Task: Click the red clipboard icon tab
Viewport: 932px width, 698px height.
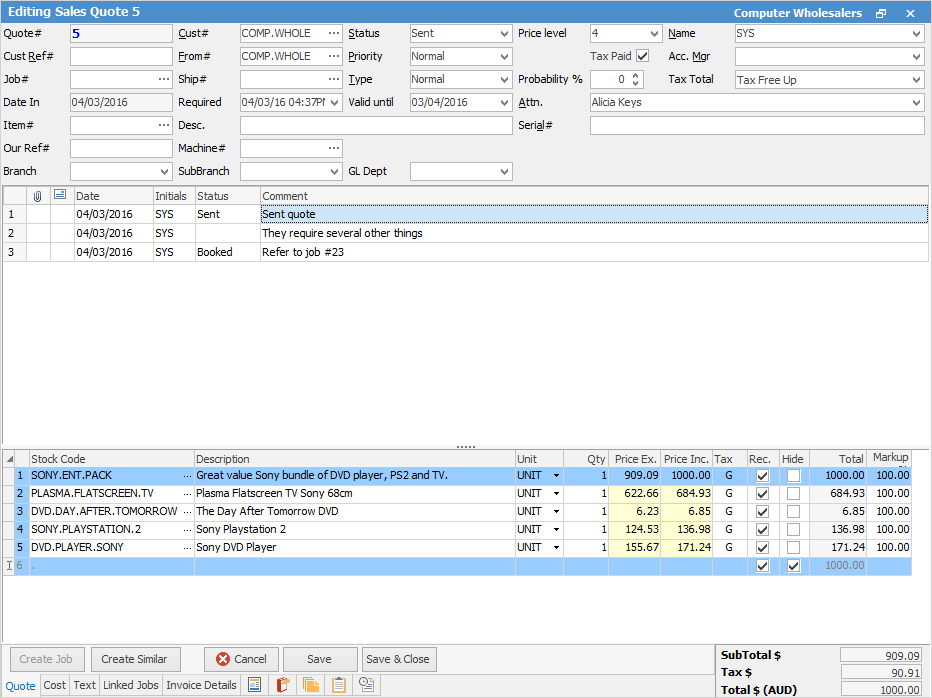Action: (283, 685)
